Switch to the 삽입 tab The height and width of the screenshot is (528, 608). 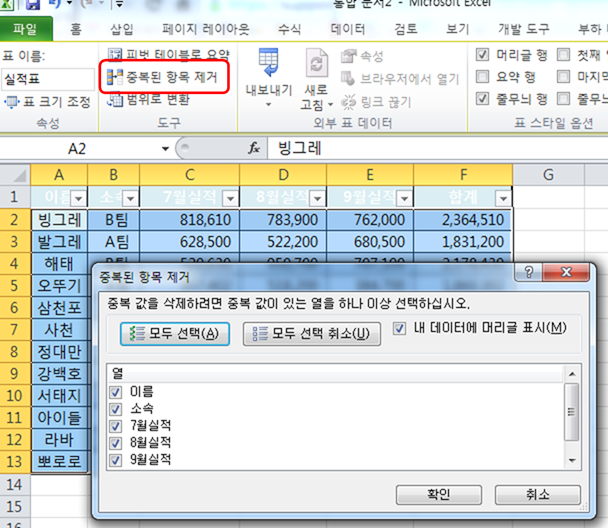point(122,29)
